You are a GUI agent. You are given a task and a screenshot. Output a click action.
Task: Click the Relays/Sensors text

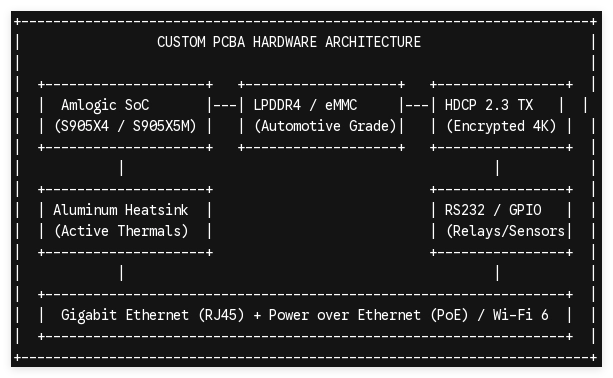tap(505, 231)
